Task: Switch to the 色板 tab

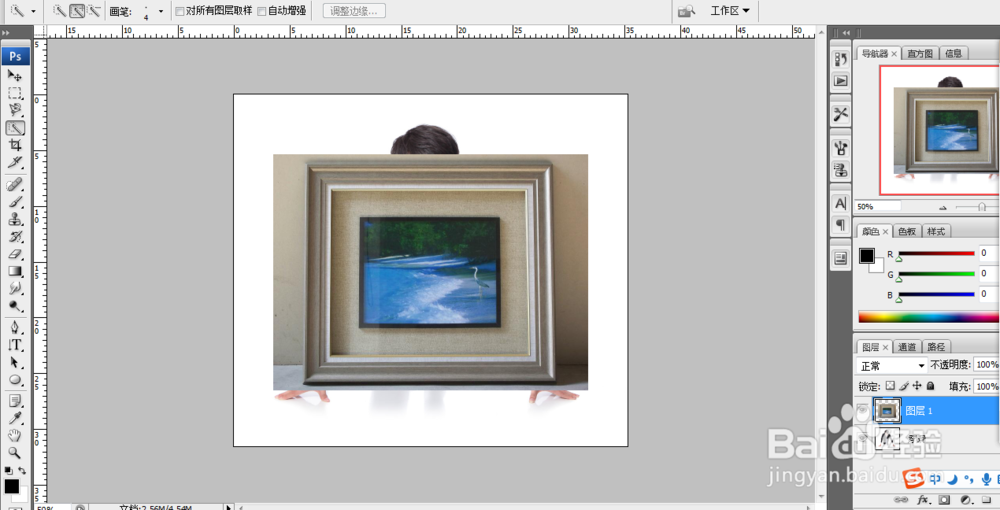Action: pyautogui.click(x=907, y=231)
